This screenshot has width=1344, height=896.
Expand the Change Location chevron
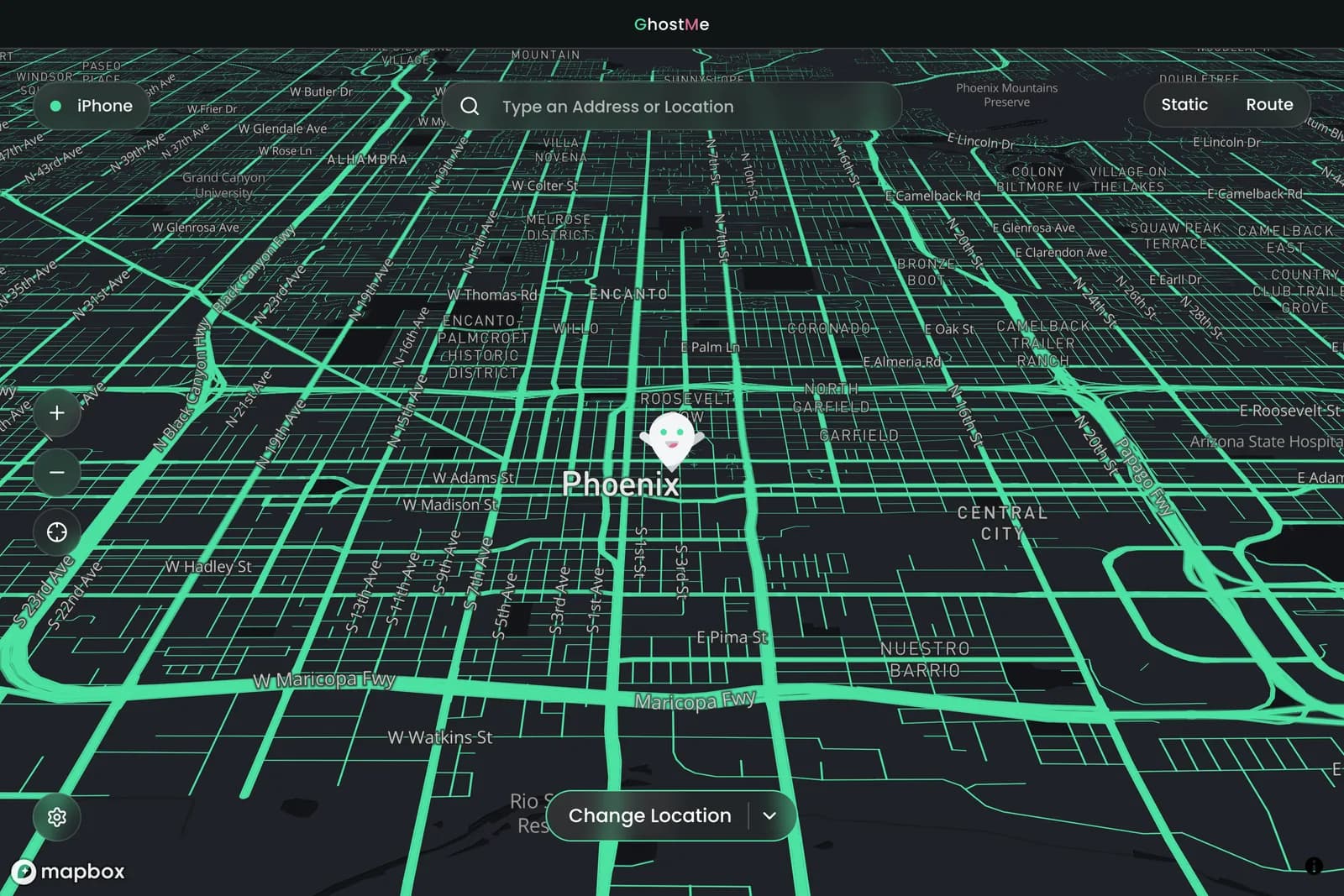coord(769,815)
